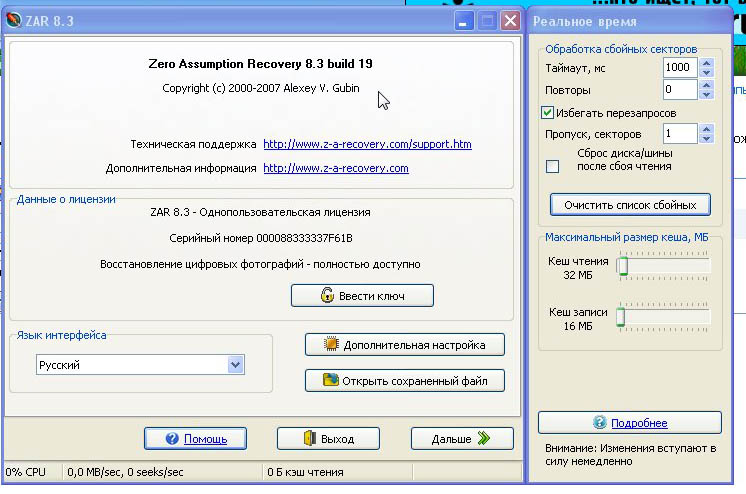The height and width of the screenshot is (494, 746).
Task: Click the folder icon on Открыть сохраненный файл
Action: coord(330,380)
